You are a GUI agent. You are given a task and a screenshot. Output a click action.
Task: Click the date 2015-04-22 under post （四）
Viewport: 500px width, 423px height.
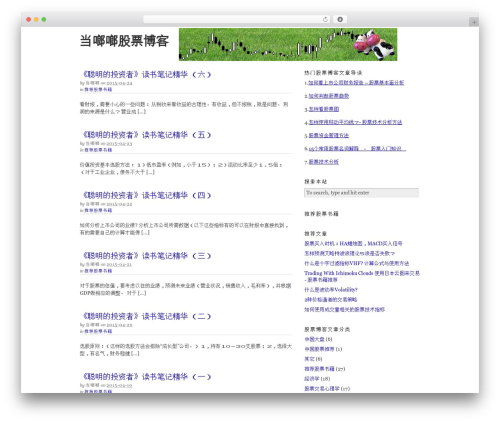pyautogui.click(x=119, y=204)
